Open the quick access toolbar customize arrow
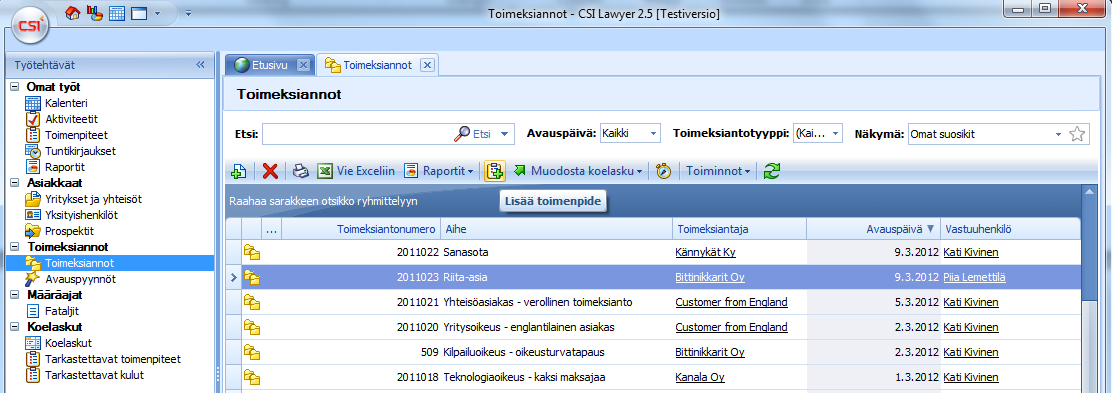 [188, 13]
